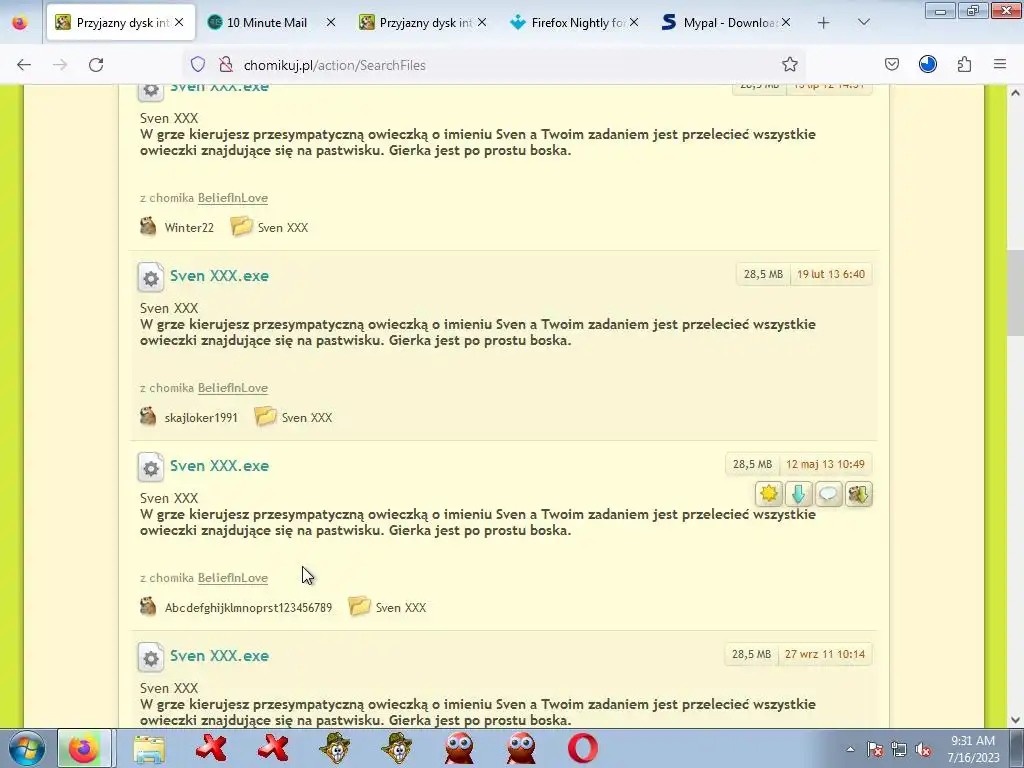The width and height of the screenshot is (1024, 768).
Task: Open BeliefInLove link above Abcdefghijklmnoprst123456789
Action: click(x=232, y=578)
